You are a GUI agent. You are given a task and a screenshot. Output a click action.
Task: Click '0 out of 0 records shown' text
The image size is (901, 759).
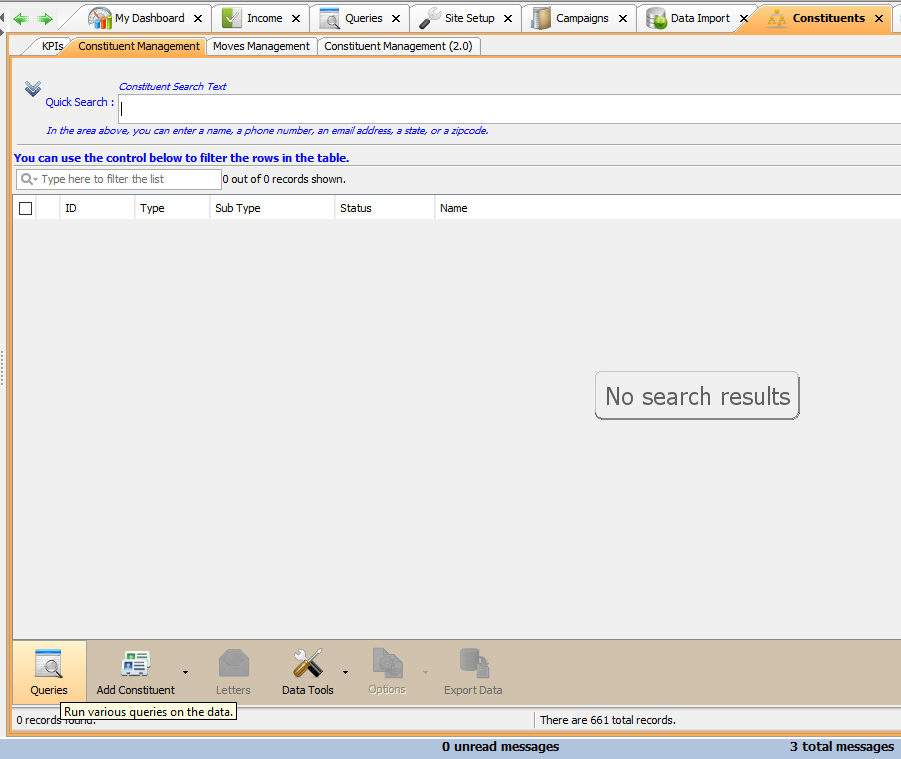pyautogui.click(x=284, y=179)
